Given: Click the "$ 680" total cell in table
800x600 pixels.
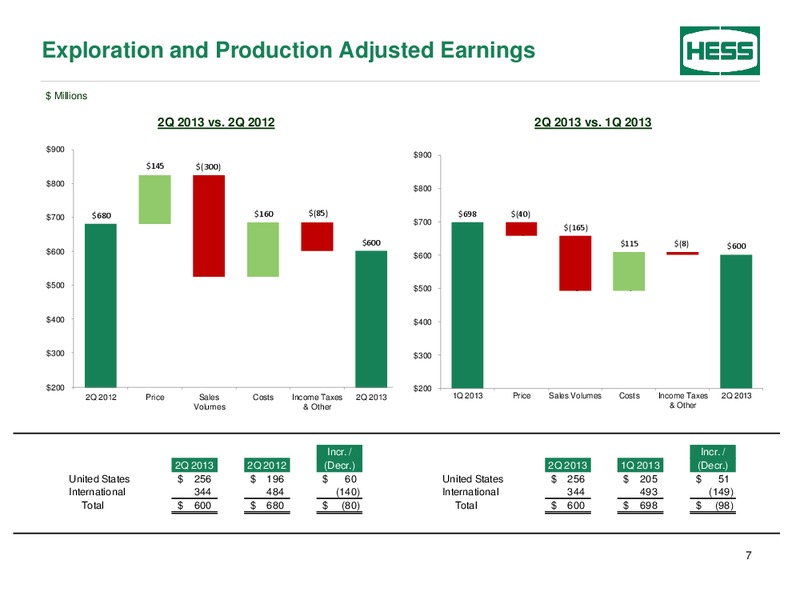Looking at the screenshot, I should [267, 506].
